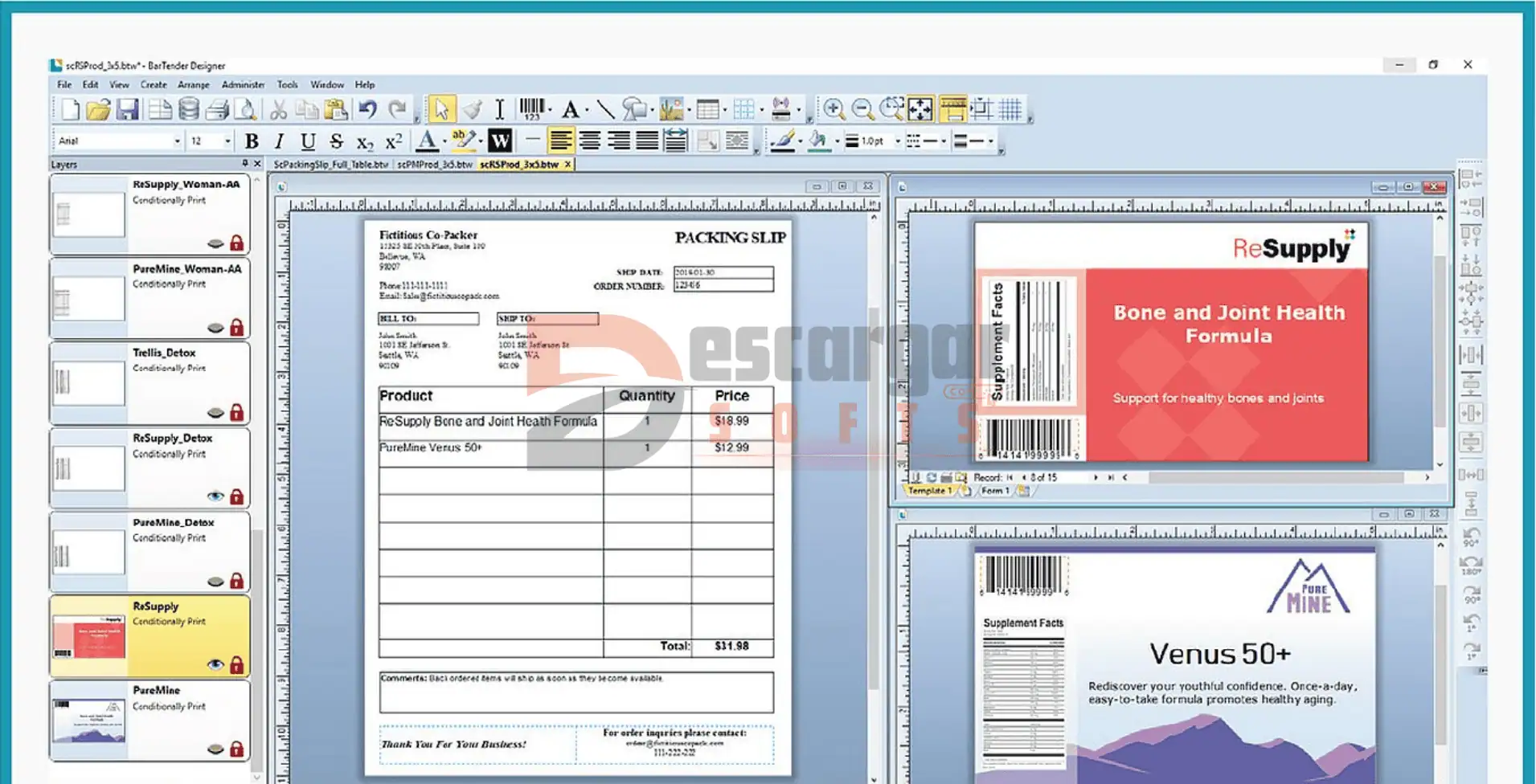Click the Print Preview icon
This screenshot has height=784, width=1536.
point(247,109)
